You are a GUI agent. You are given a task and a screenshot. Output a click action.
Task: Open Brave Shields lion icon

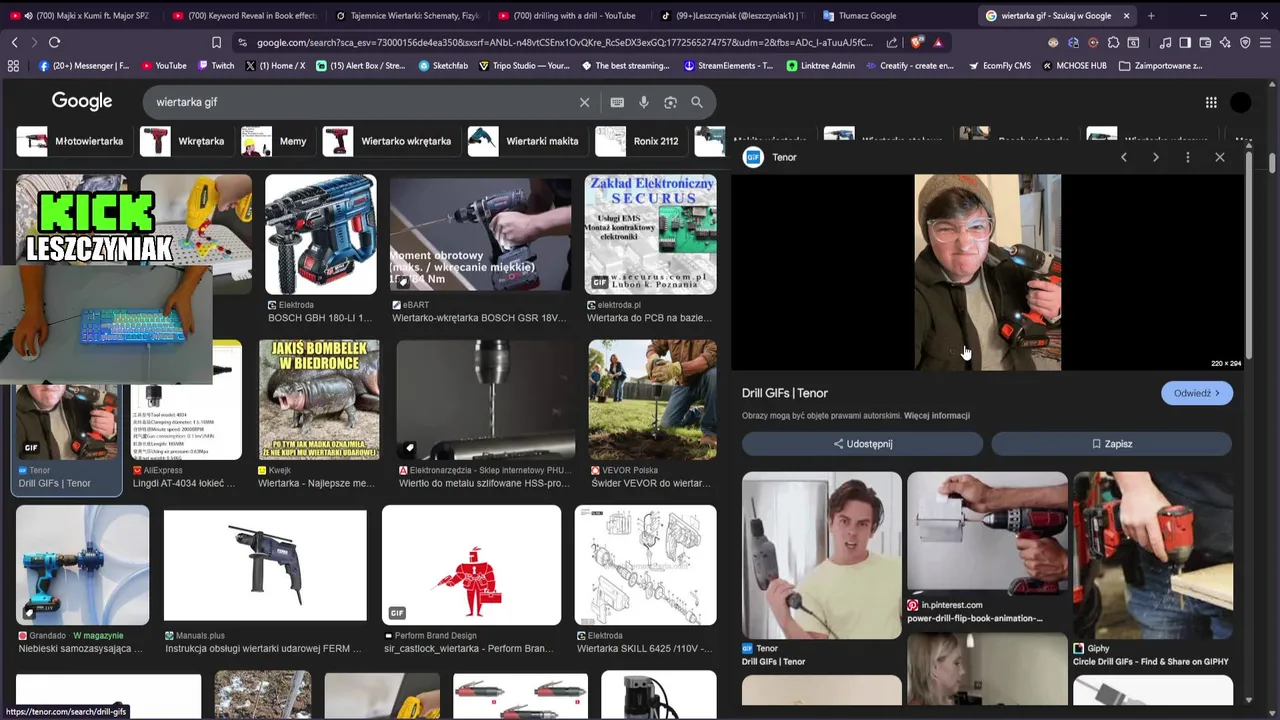[x=917, y=42]
